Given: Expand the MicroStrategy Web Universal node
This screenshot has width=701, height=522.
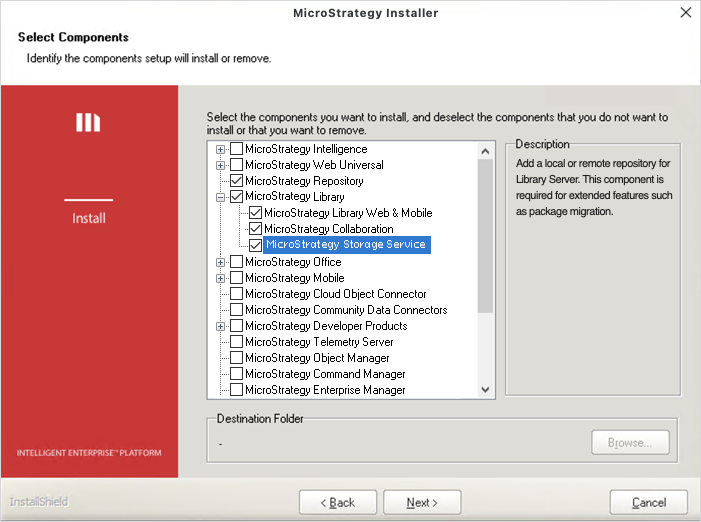Looking at the screenshot, I should [x=220, y=165].
